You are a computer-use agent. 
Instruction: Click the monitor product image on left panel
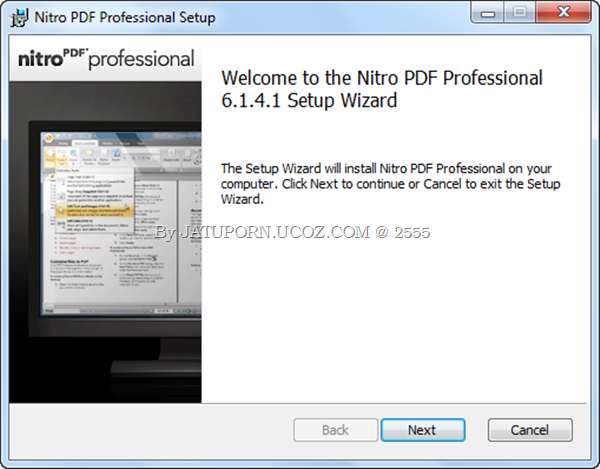(105, 242)
